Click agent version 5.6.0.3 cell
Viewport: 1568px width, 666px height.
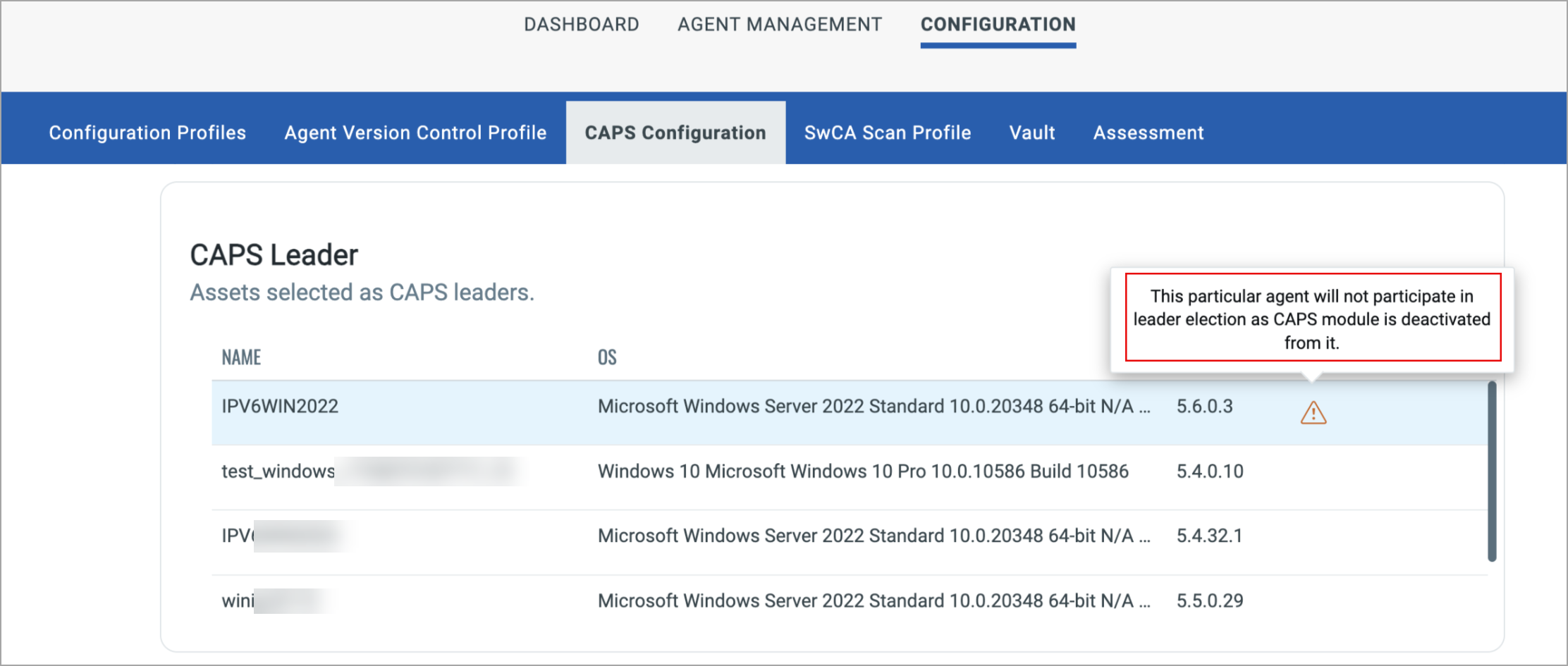point(1204,407)
